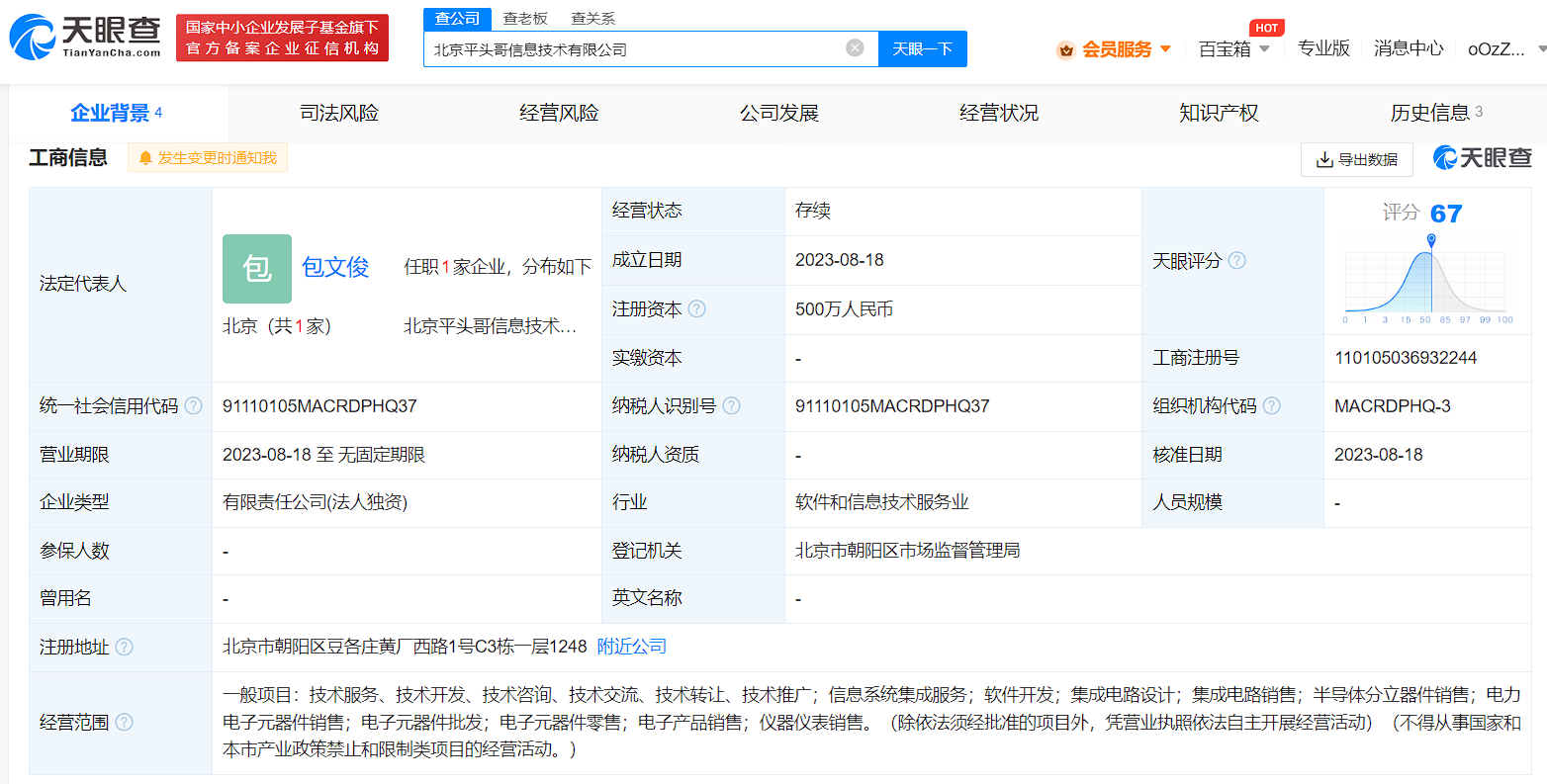Click help icon next to 注册资本

coord(697,309)
